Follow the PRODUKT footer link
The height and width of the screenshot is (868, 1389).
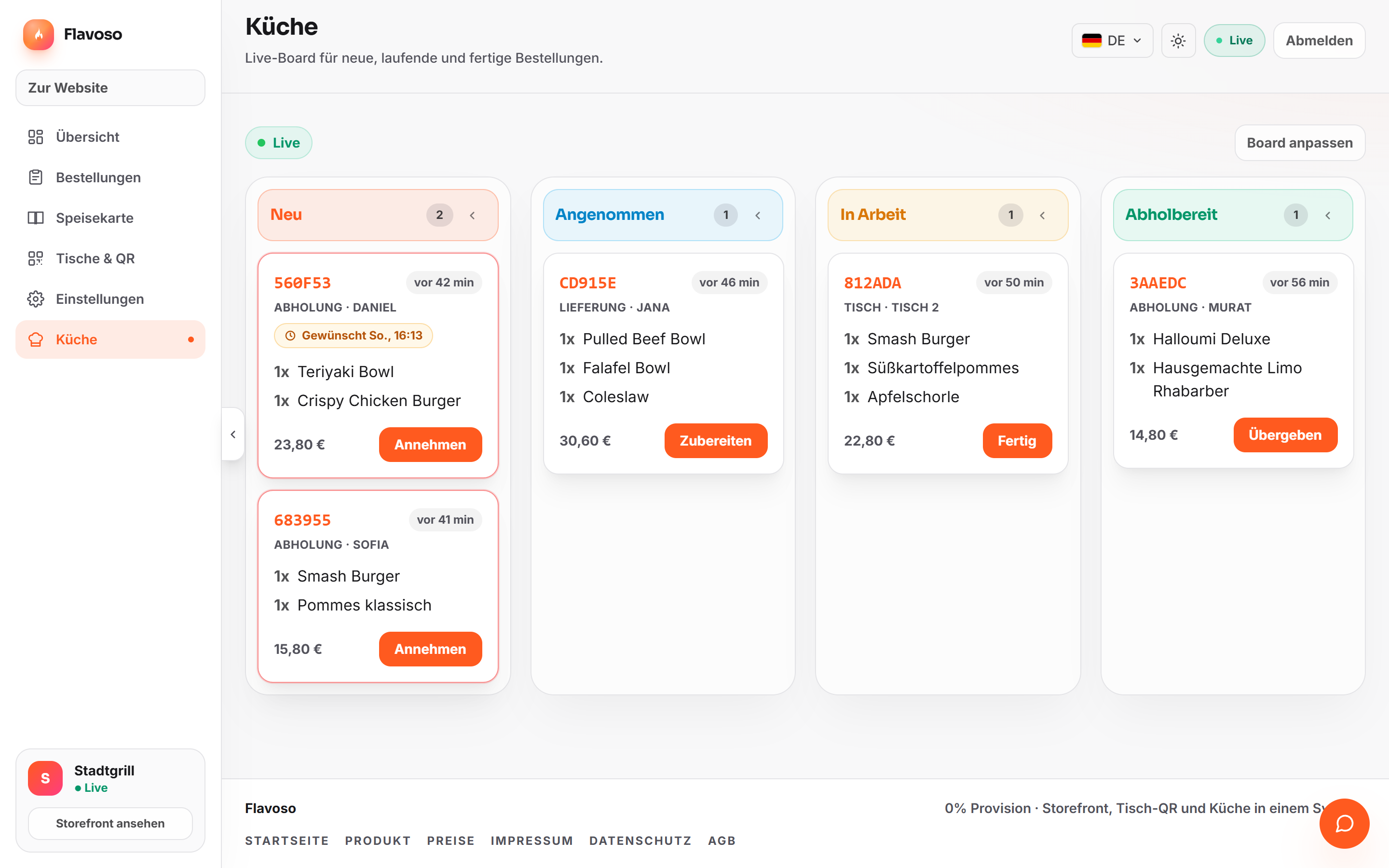click(378, 841)
